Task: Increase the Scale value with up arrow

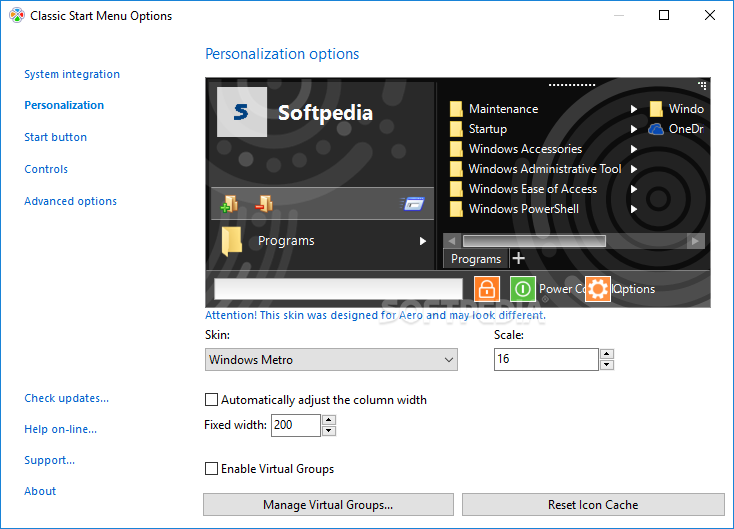Action: (x=607, y=354)
